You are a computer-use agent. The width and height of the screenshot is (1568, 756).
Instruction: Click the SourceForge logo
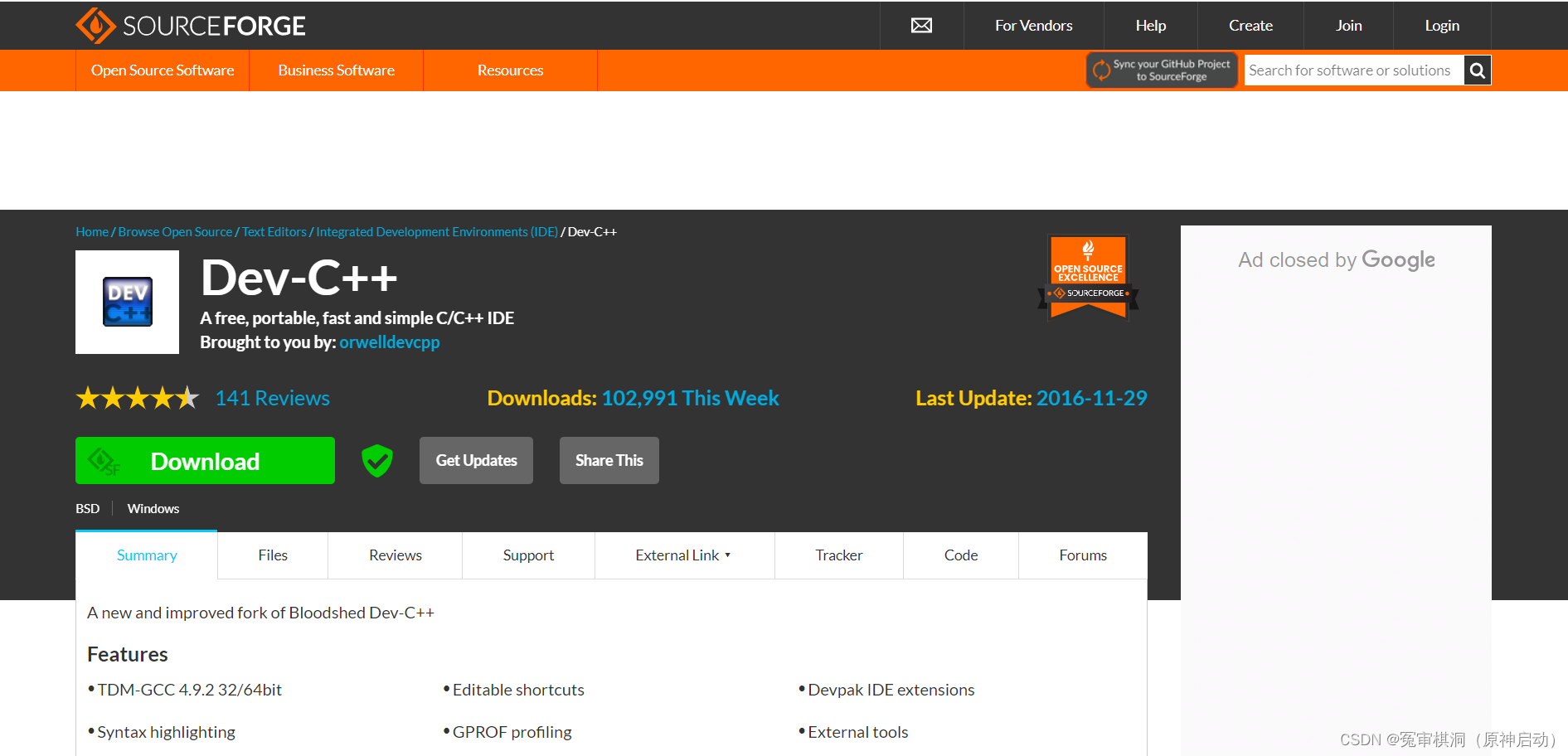pyautogui.click(x=191, y=26)
